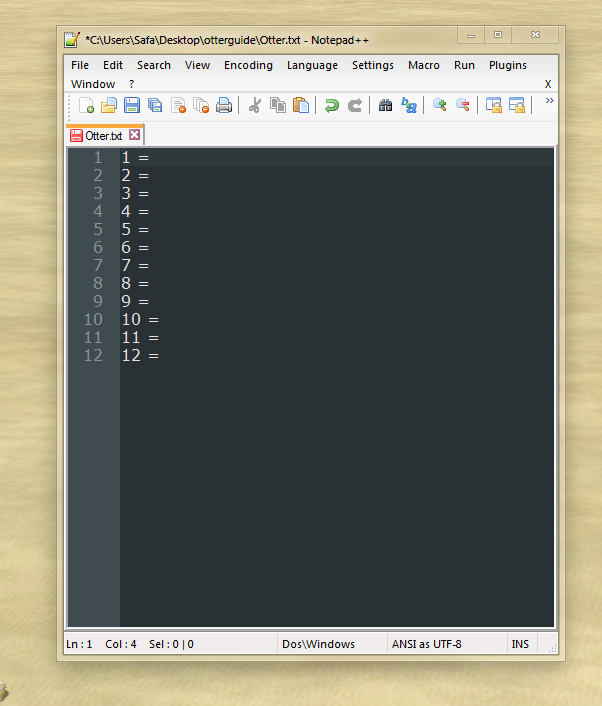
Task: Place cursor on text line '5 ='
Action: coord(135,230)
